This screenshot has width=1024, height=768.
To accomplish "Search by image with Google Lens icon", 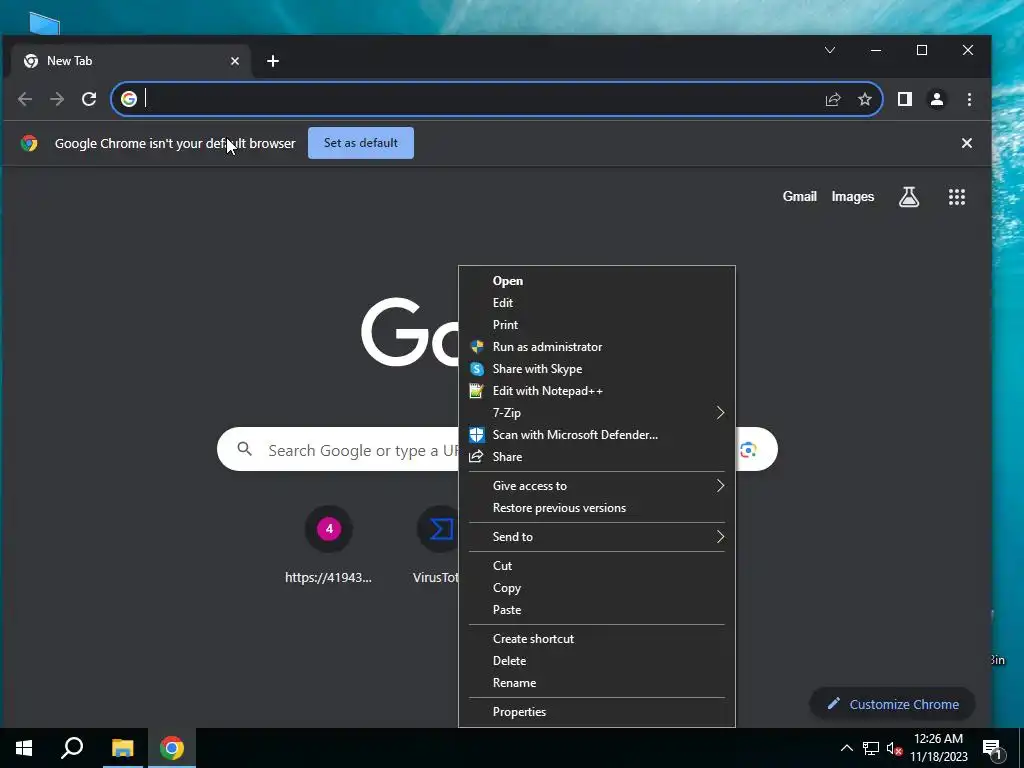I will [748, 449].
